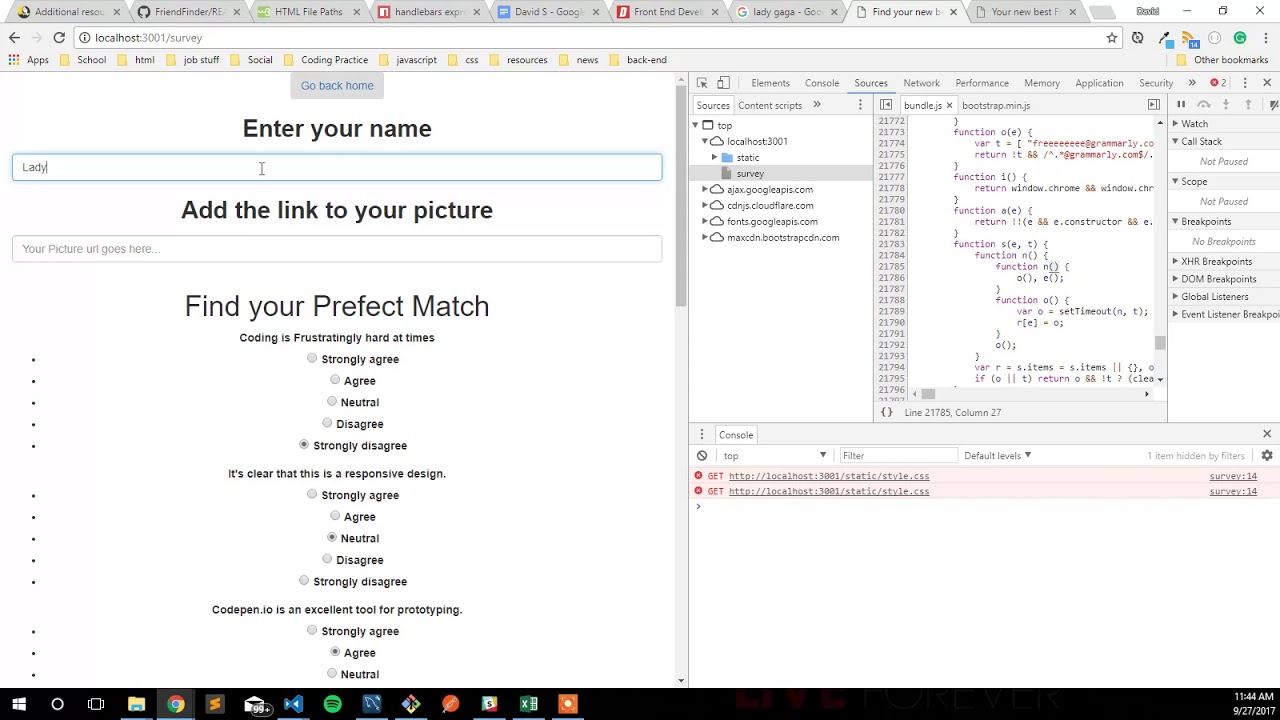The height and width of the screenshot is (720, 1280).
Task: Toggle the device toolbar icon in DevTools
Action: pos(723,83)
